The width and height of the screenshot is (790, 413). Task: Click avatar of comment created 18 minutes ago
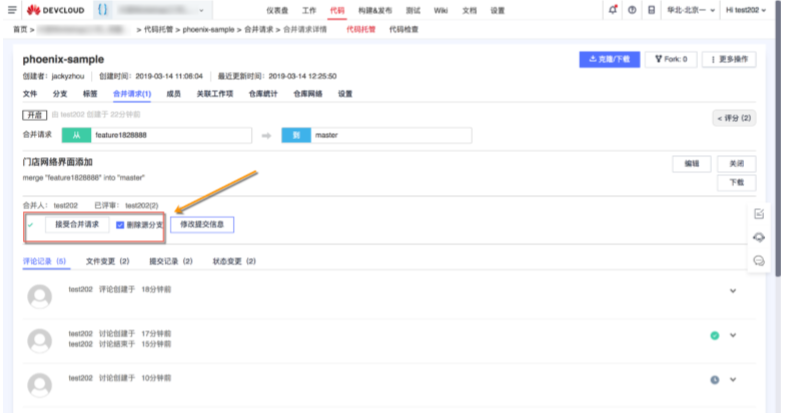click(x=40, y=296)
